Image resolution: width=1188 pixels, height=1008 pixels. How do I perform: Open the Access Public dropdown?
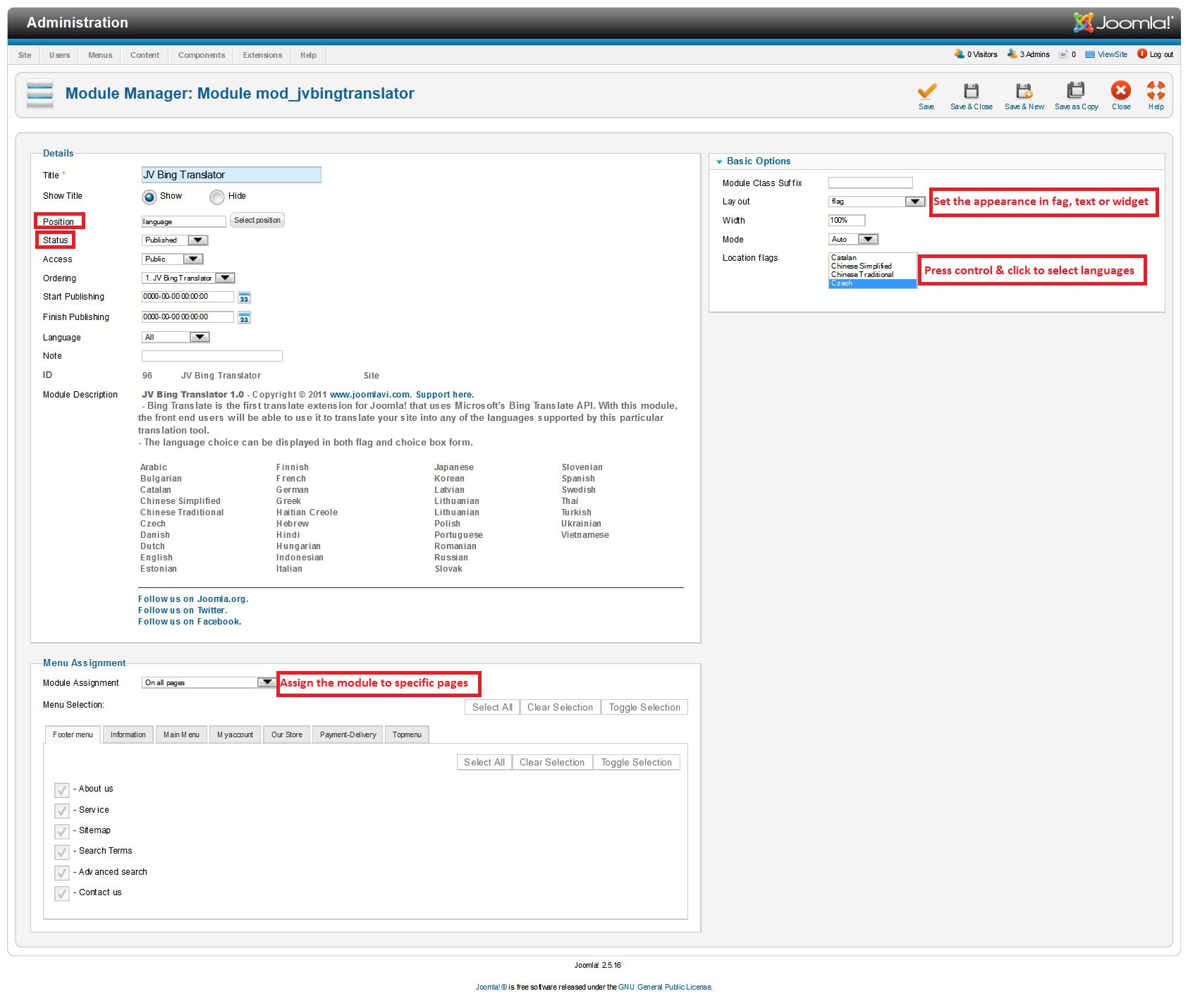pyautogui.click(x=173, y=259)
